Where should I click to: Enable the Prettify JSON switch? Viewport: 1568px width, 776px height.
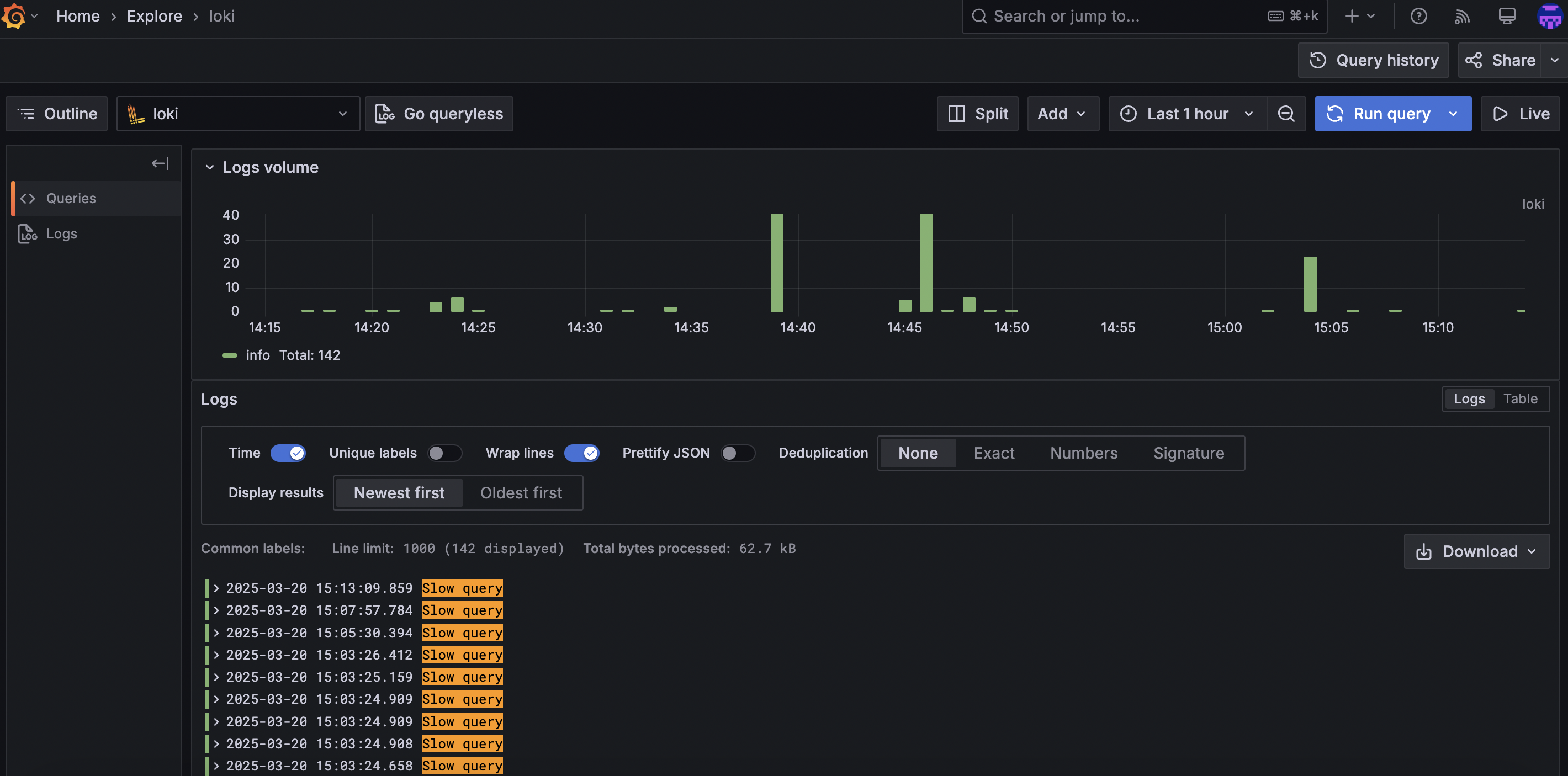(x=738, y=453)
